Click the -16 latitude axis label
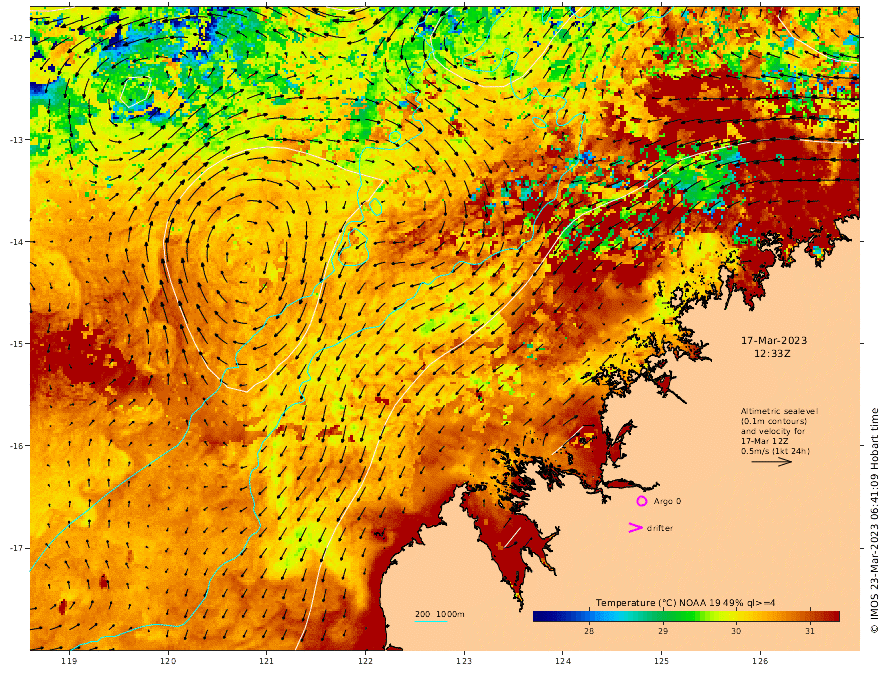 [x=16, y=446]
